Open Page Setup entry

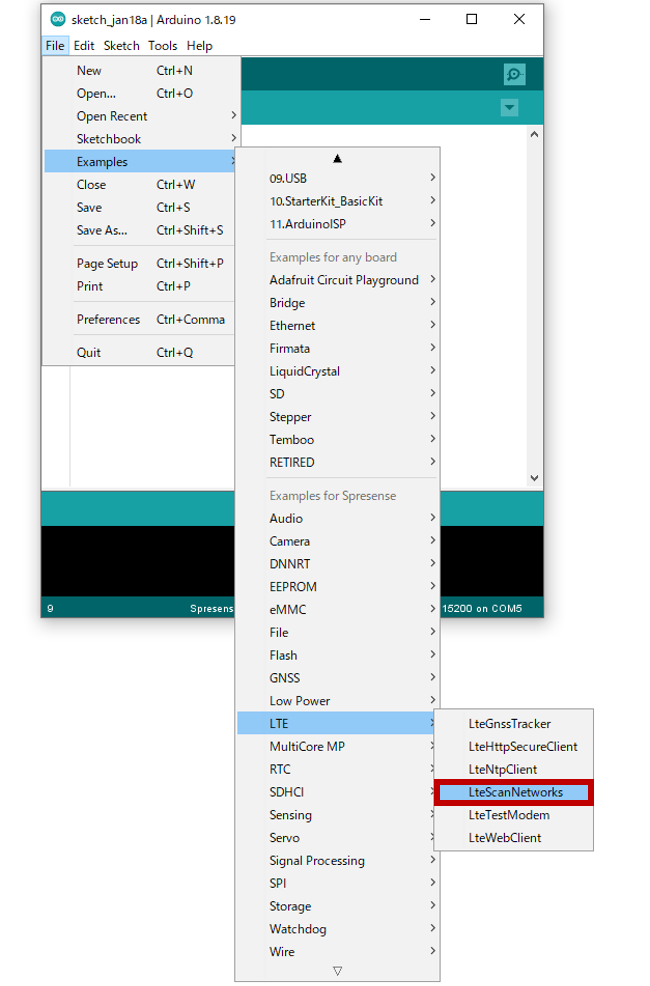(141, 263)
